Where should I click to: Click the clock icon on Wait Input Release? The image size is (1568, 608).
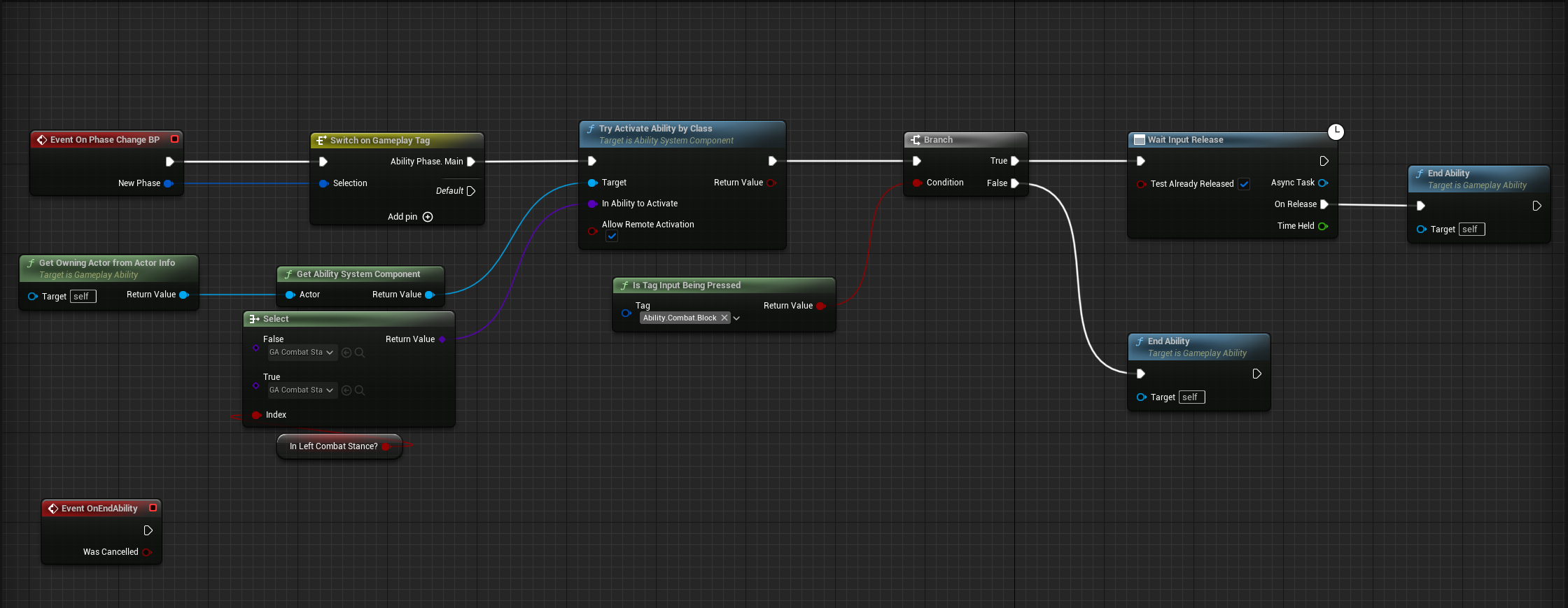click(x=1336, y=132)
